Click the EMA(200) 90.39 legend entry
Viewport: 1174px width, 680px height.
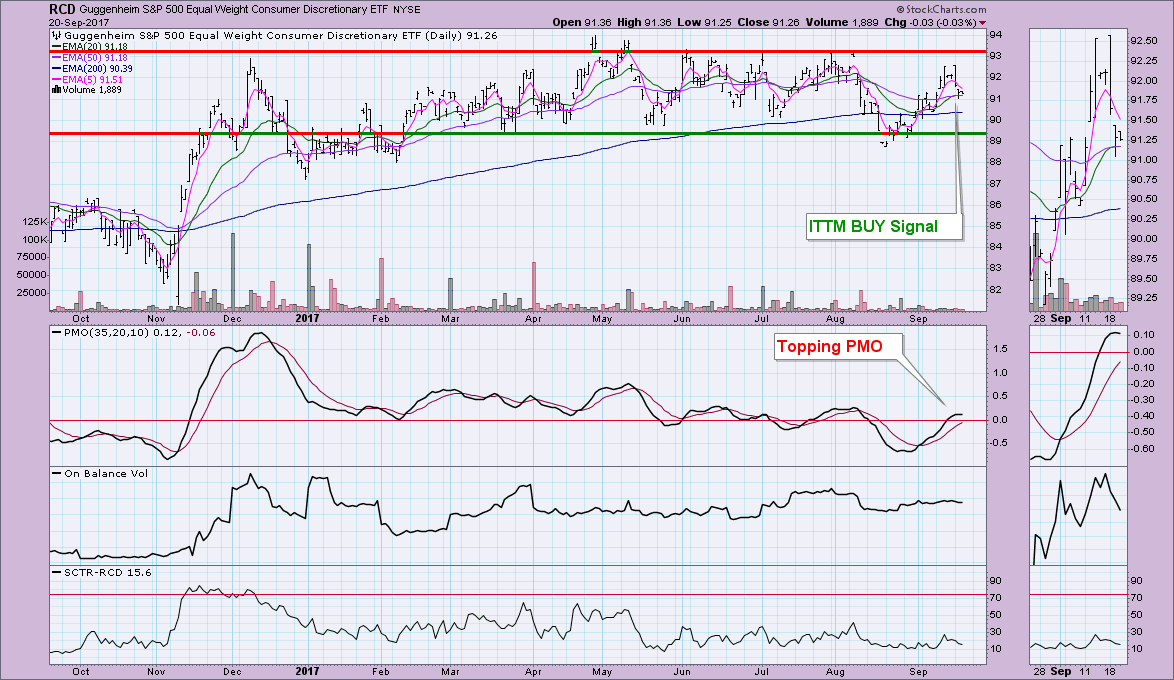pyautogui.click(x=97, y=69)
